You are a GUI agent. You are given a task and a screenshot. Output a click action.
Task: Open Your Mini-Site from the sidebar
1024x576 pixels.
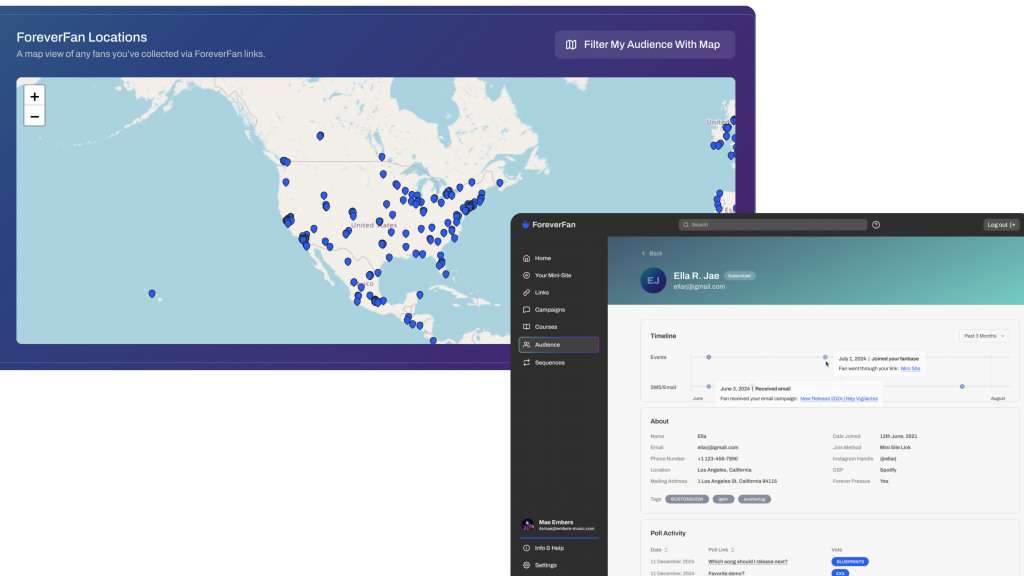click(553, 275)
